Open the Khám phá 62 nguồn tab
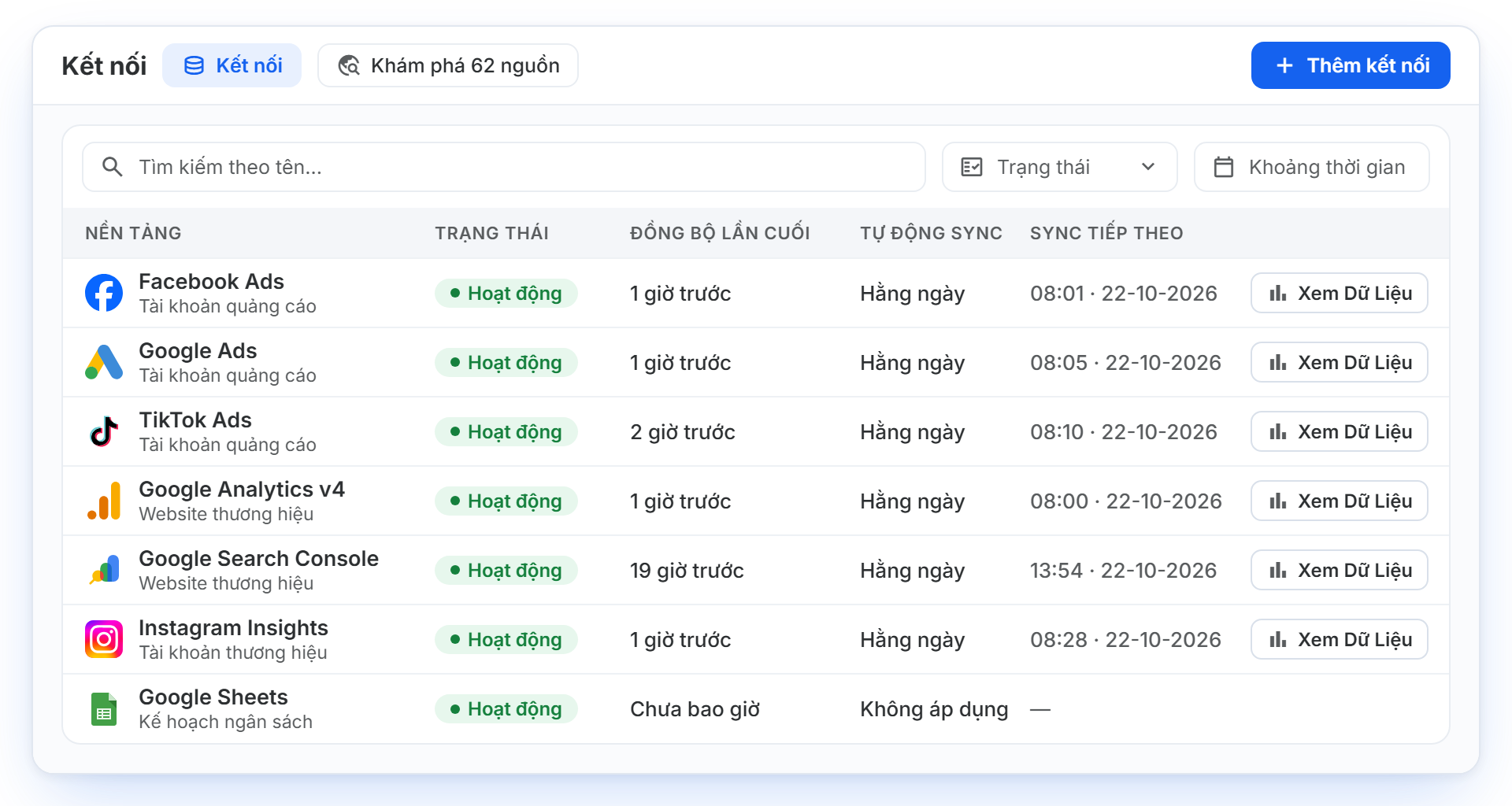Image resolution: width=1512 pixels, height=806 pixels. pyautogui.click(x=448, y=65)
